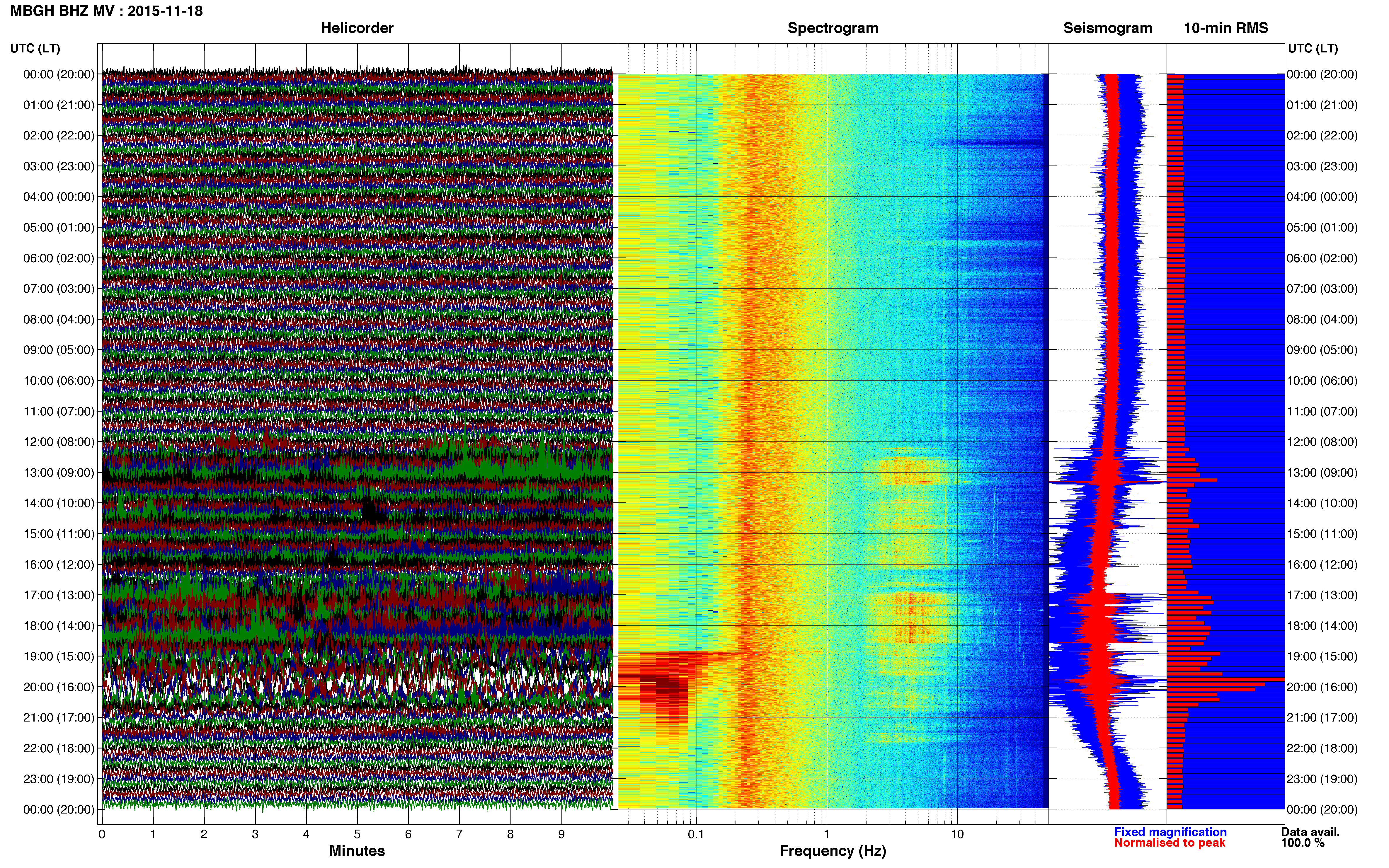Click left-axis time label '21:00 (17:00)'

(59, 718)
